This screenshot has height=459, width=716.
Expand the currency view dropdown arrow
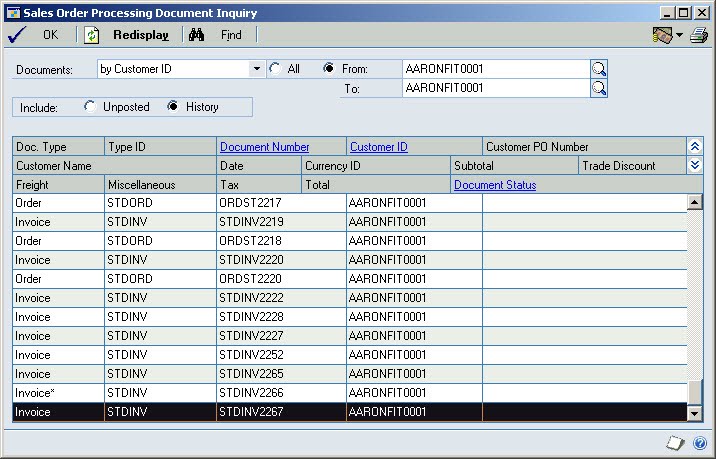point(679,35)
